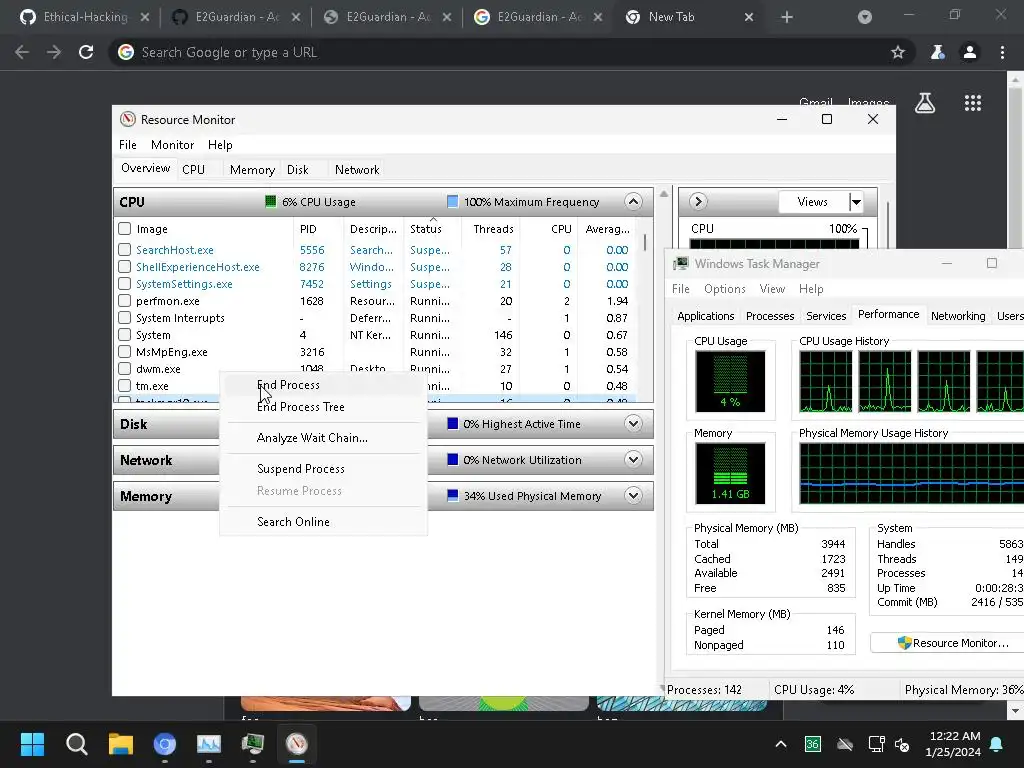
Task: Close the New Tab tab
Action: click(x=749, y=17)
